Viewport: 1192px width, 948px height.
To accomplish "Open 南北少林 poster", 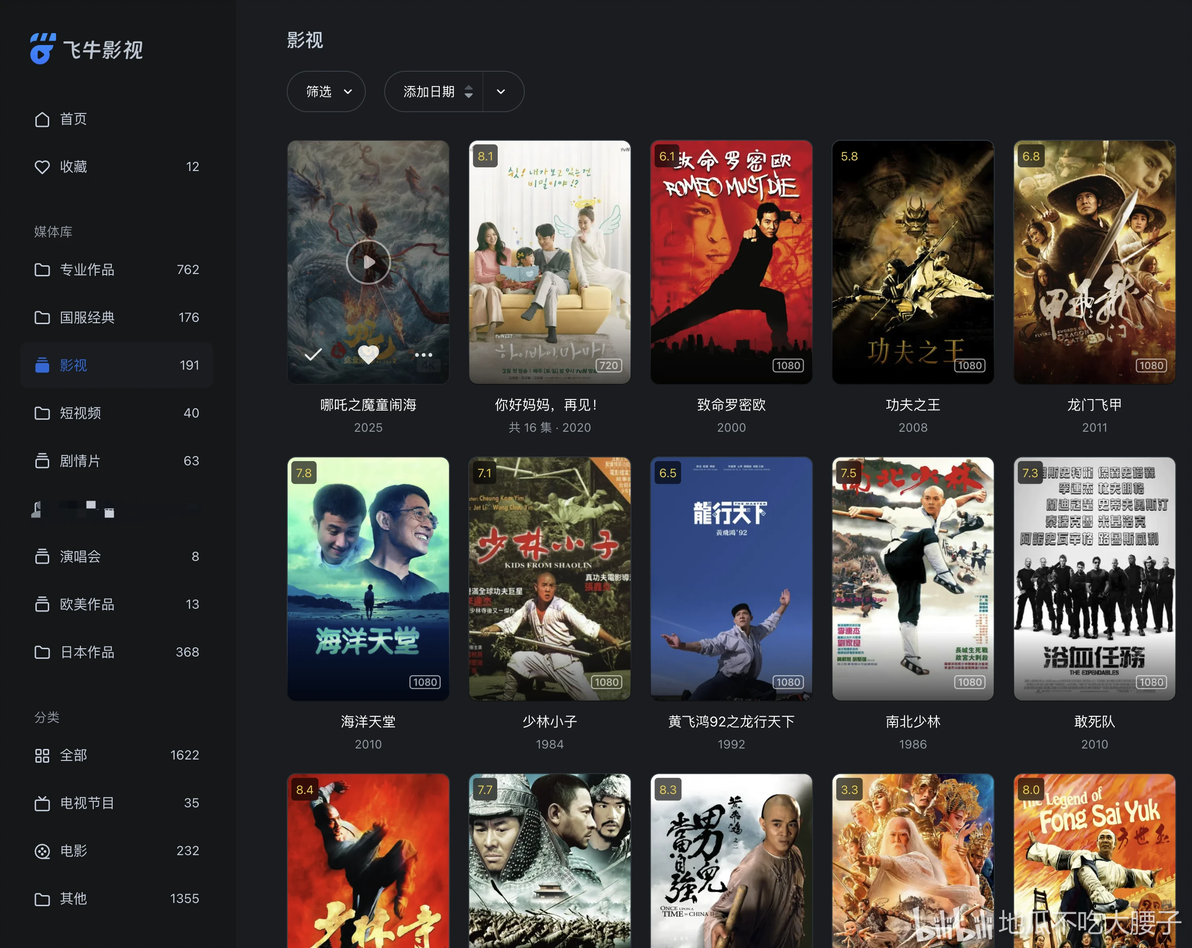I will click(x=913, y=579).
